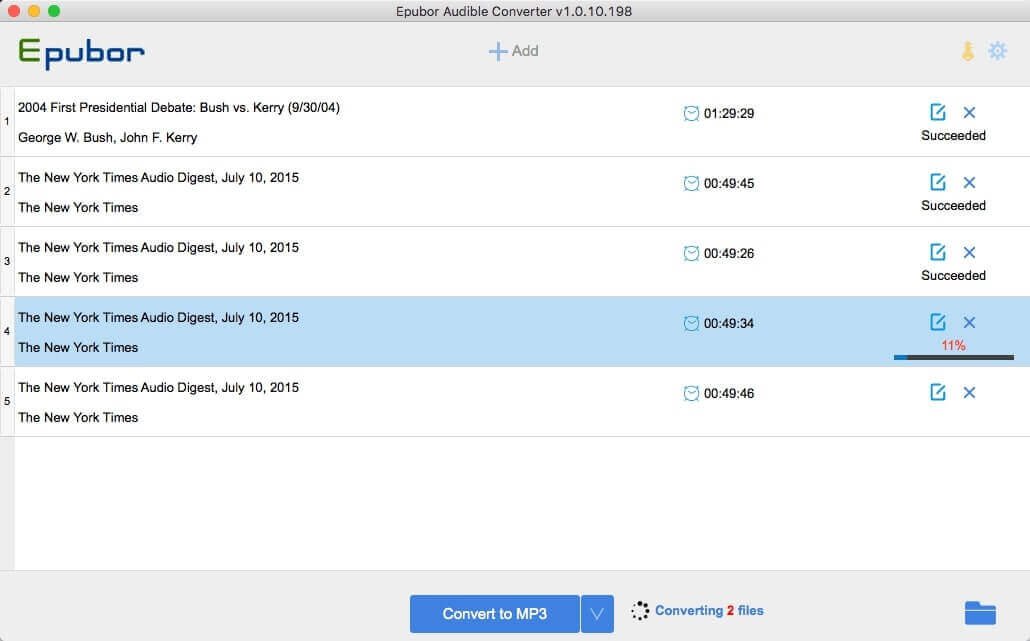The width and height of the screenshot is (1030, 641).
Task: Click author text George W. Bush, John F. Kerry
Action: (108, 138)
